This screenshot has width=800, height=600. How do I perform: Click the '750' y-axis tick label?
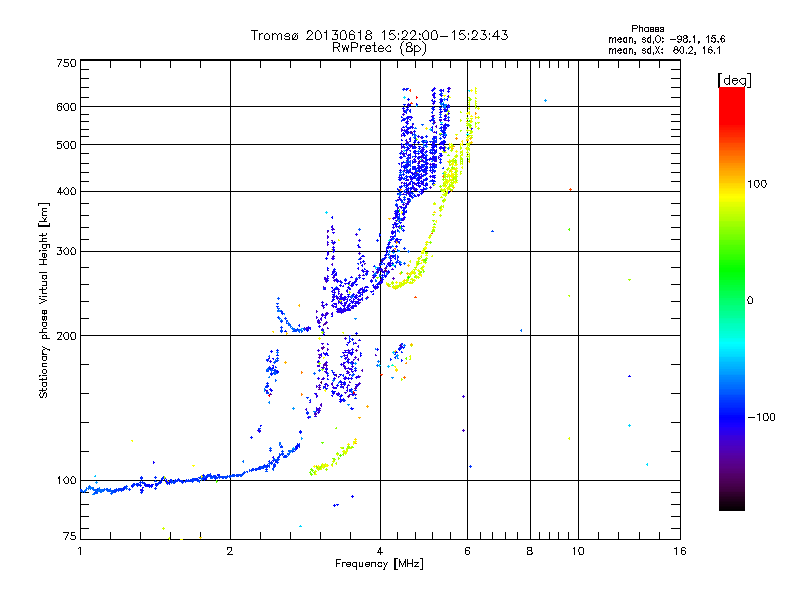point(66,63)
